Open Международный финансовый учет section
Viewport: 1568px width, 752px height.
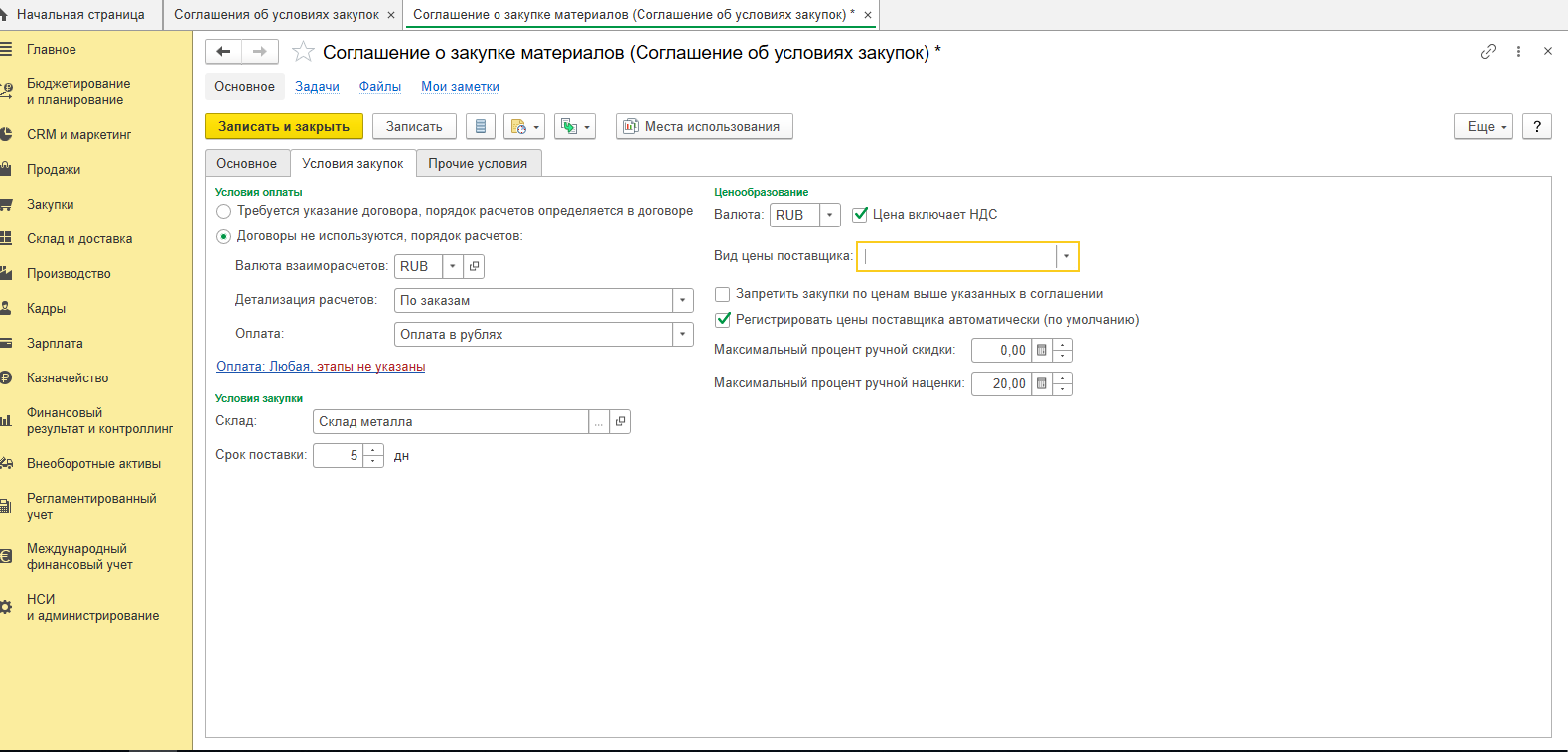(x=79, y=556)
